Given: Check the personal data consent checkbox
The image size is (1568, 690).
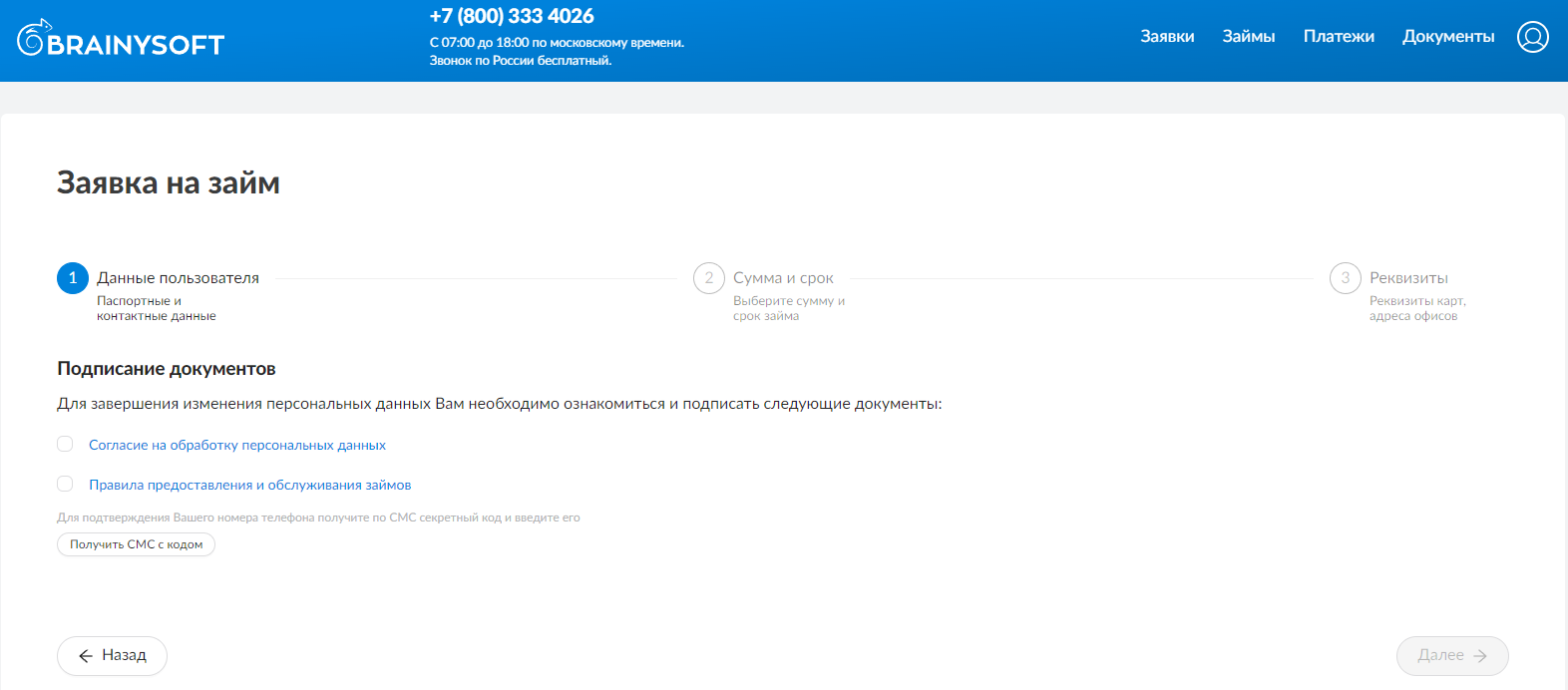Looking at the screenshot, I should point(65,445).
